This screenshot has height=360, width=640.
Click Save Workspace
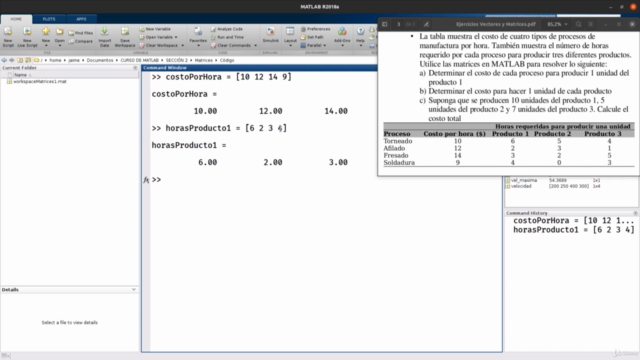point(125,37)
